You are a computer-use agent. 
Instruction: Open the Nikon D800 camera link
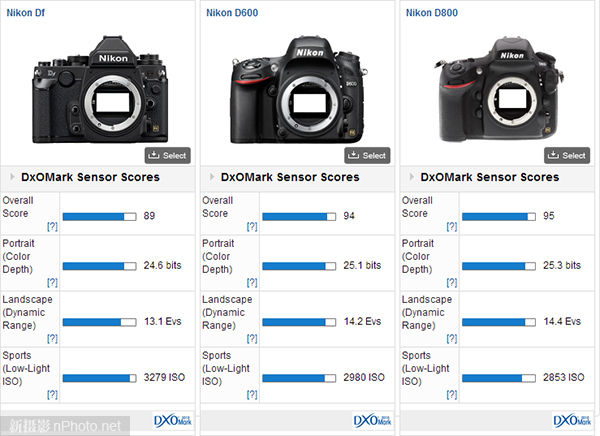coord(432,13)
